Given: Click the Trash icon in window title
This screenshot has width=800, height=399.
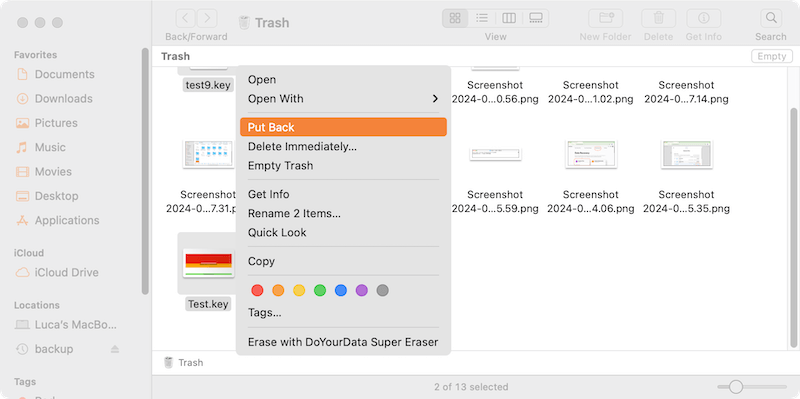Looking at the screenshot, I should [x=244, y=22].
